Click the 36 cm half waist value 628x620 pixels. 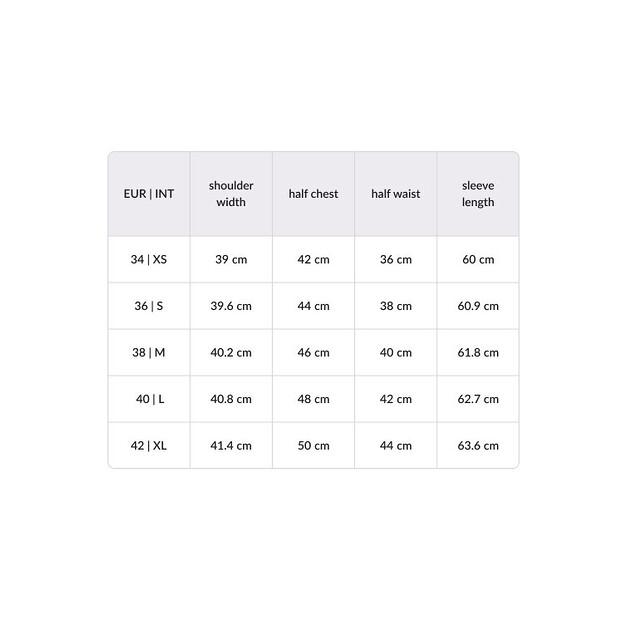(396, 260)
